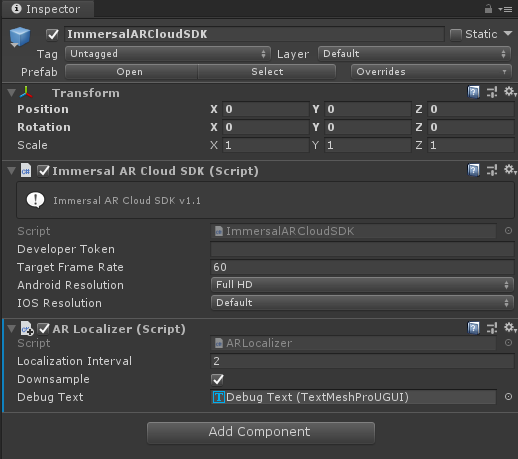Click Rotation Y field
Image resolution: width=518 pixels, height=459 pixels.
click(368, 127)
